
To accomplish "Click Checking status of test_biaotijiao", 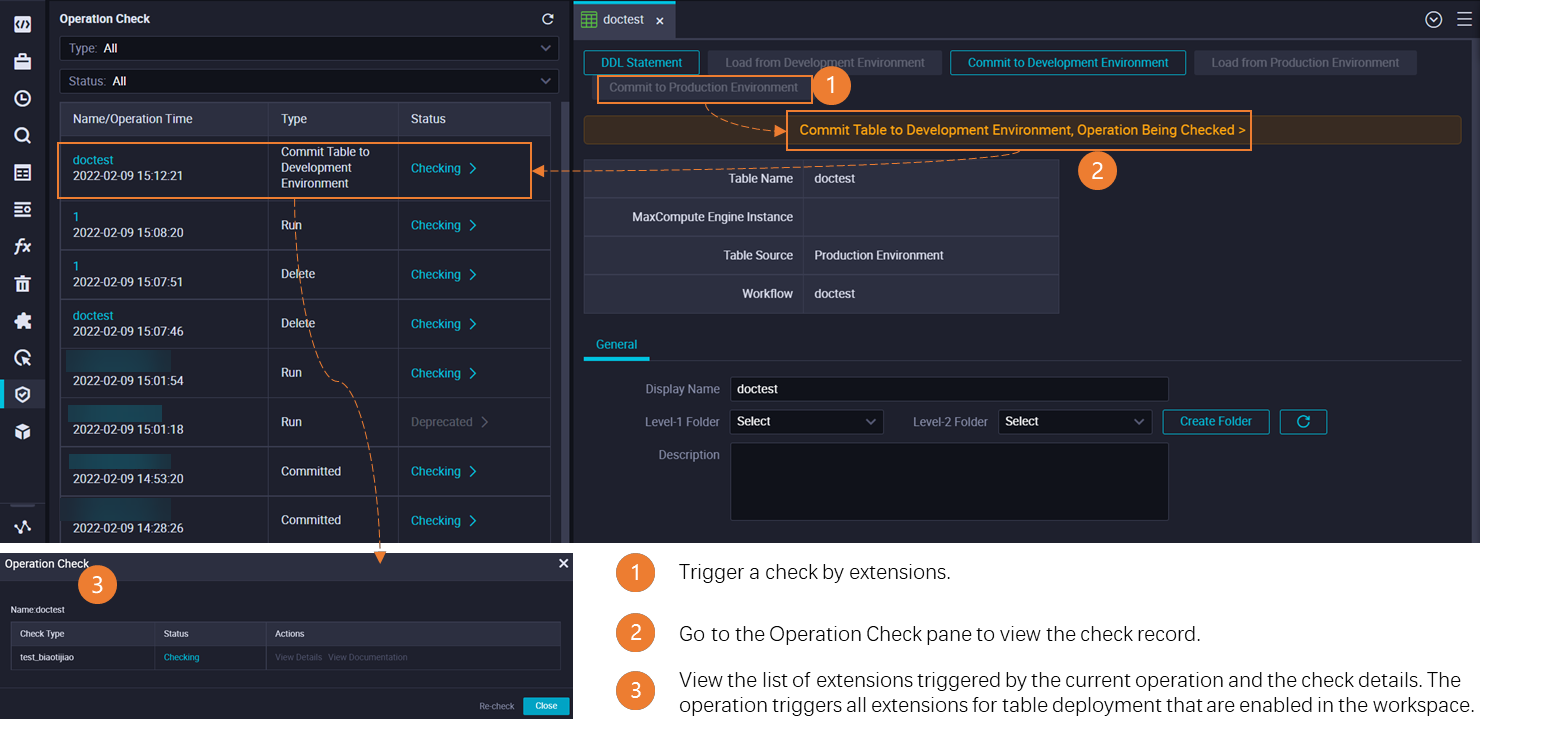I will coord(182,658).
